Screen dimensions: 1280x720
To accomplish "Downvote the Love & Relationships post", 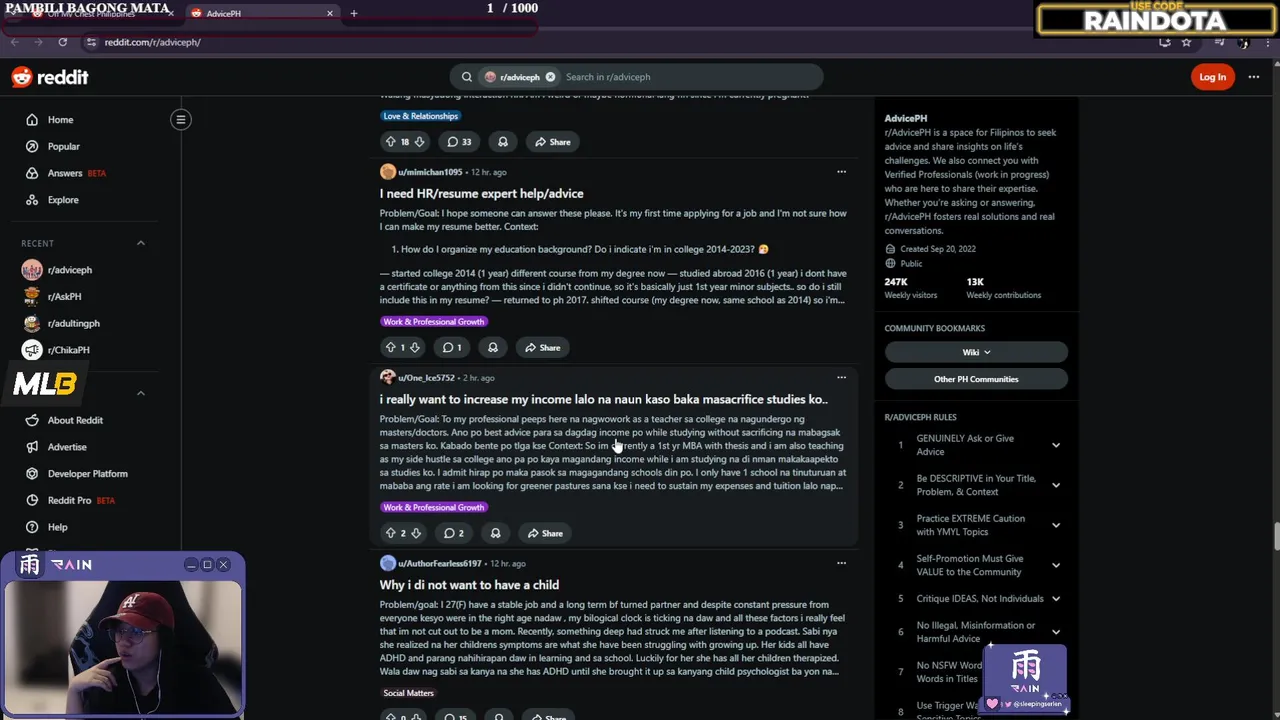I will 419,142.
